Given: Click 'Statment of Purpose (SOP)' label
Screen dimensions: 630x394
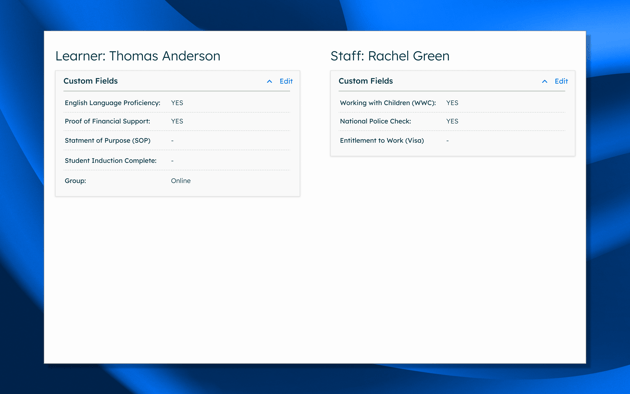Looking at the screenshot, I should 108,141.
